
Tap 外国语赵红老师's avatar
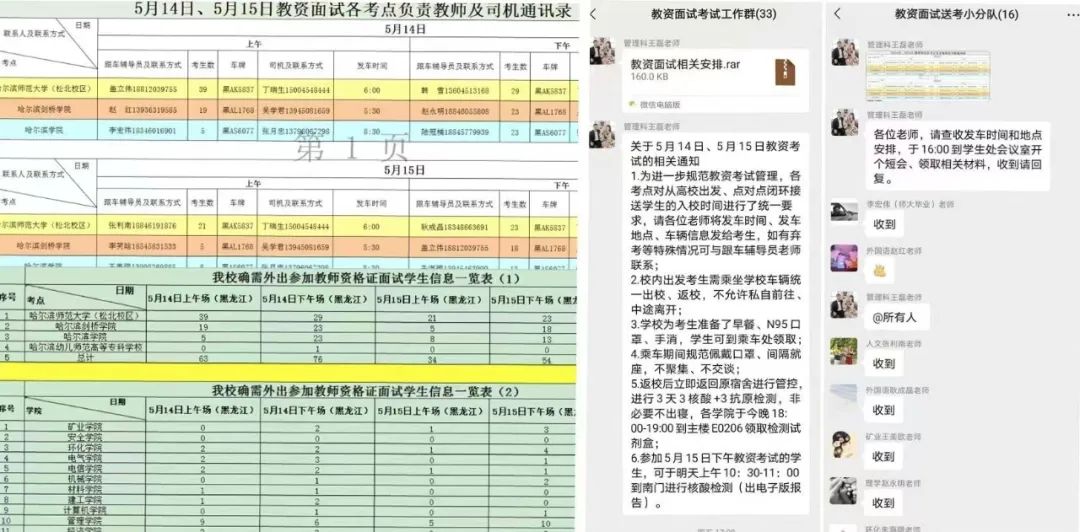pos(844,259)
